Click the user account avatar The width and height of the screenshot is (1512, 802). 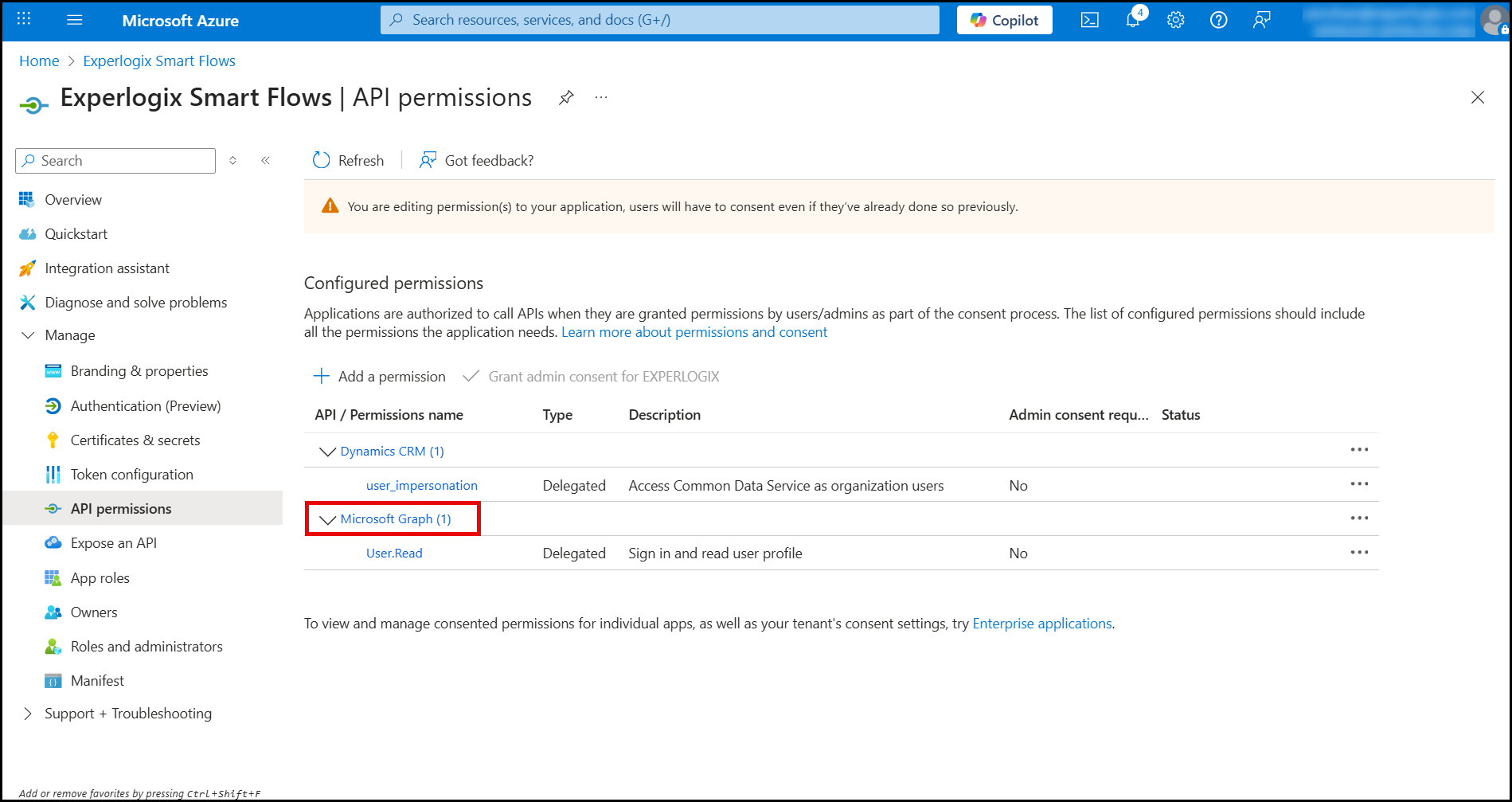click(1494, 20)
